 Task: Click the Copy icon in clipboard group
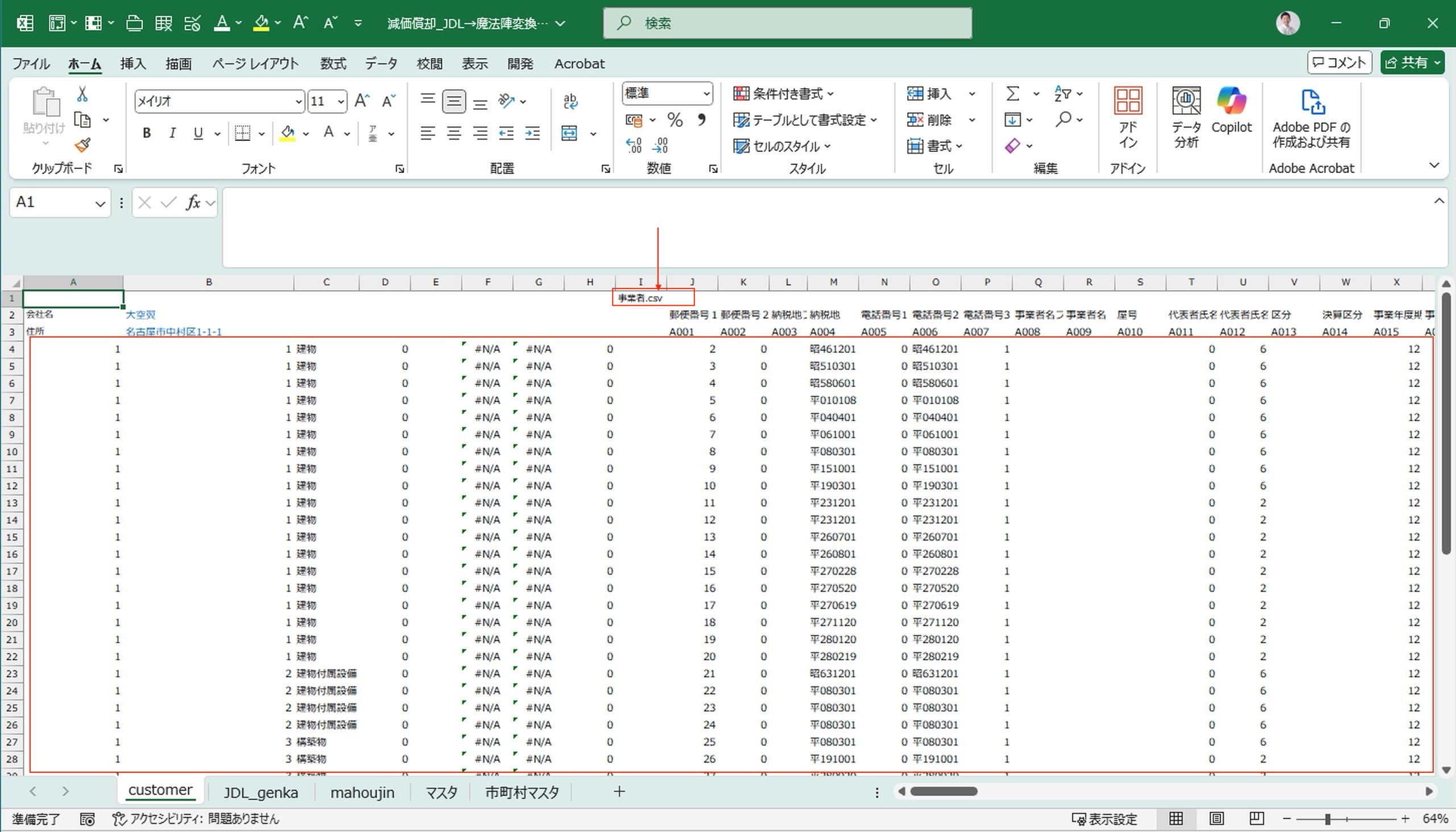pyautogui.click(x=83, y=120)
